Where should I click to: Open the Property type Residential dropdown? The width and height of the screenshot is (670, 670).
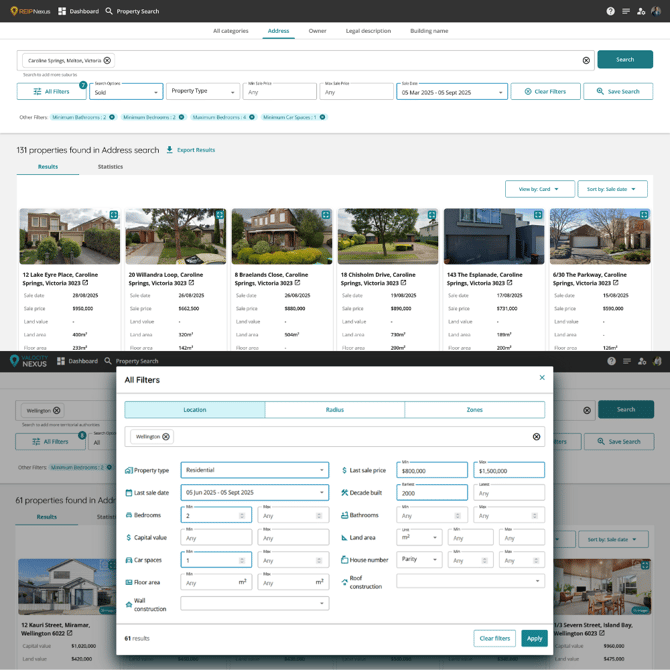pos(254,470)
